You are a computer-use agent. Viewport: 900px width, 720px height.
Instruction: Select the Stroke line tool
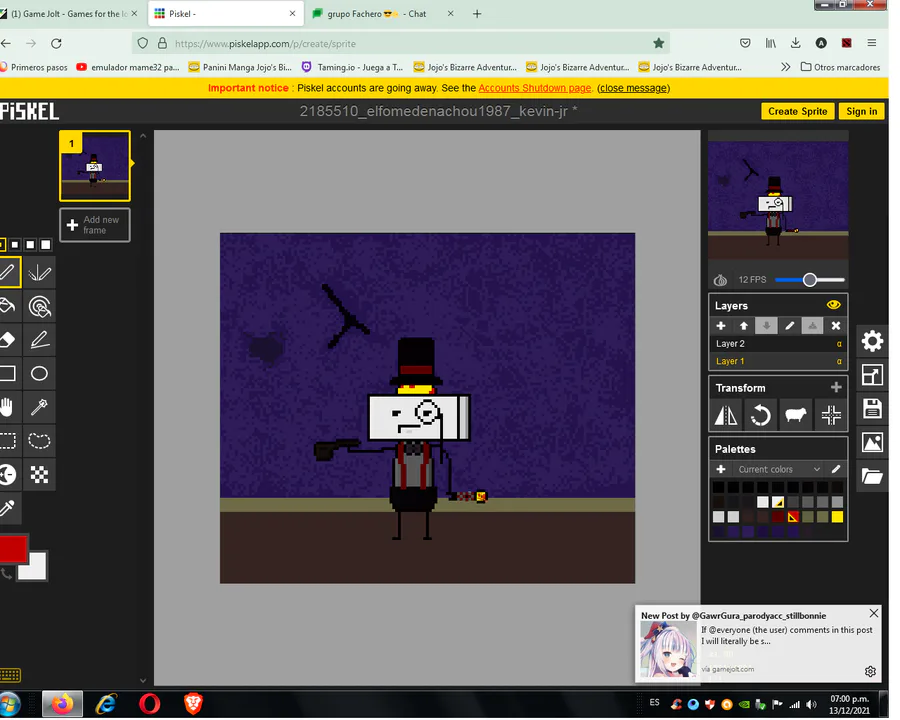pyautogui.click(x=40, y=340)
